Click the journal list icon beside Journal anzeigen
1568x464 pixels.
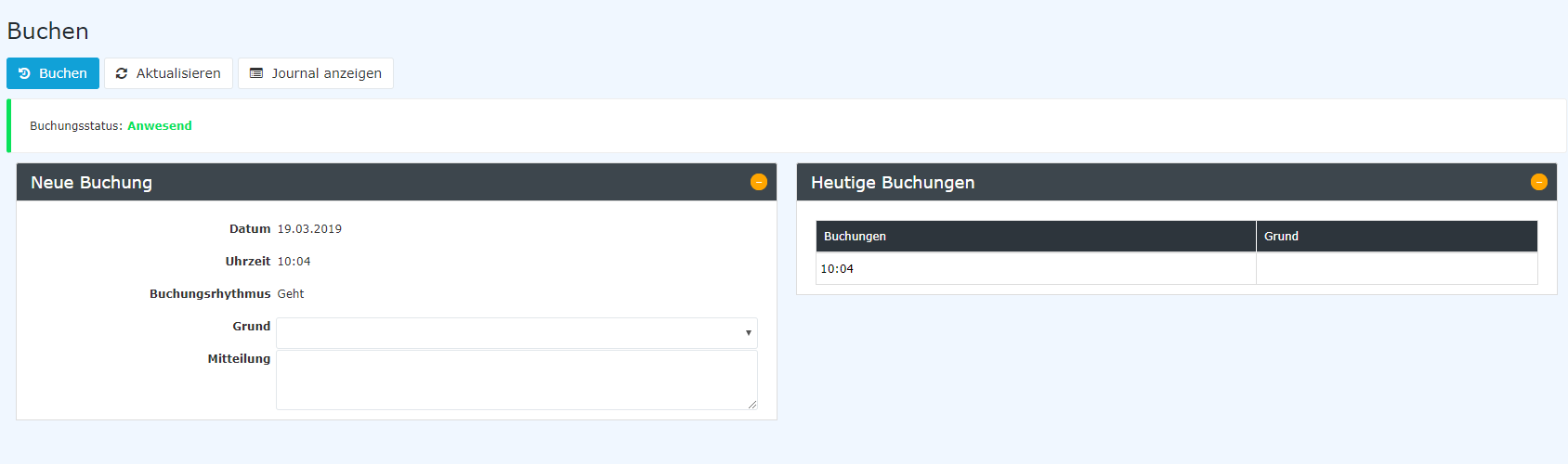256,73
